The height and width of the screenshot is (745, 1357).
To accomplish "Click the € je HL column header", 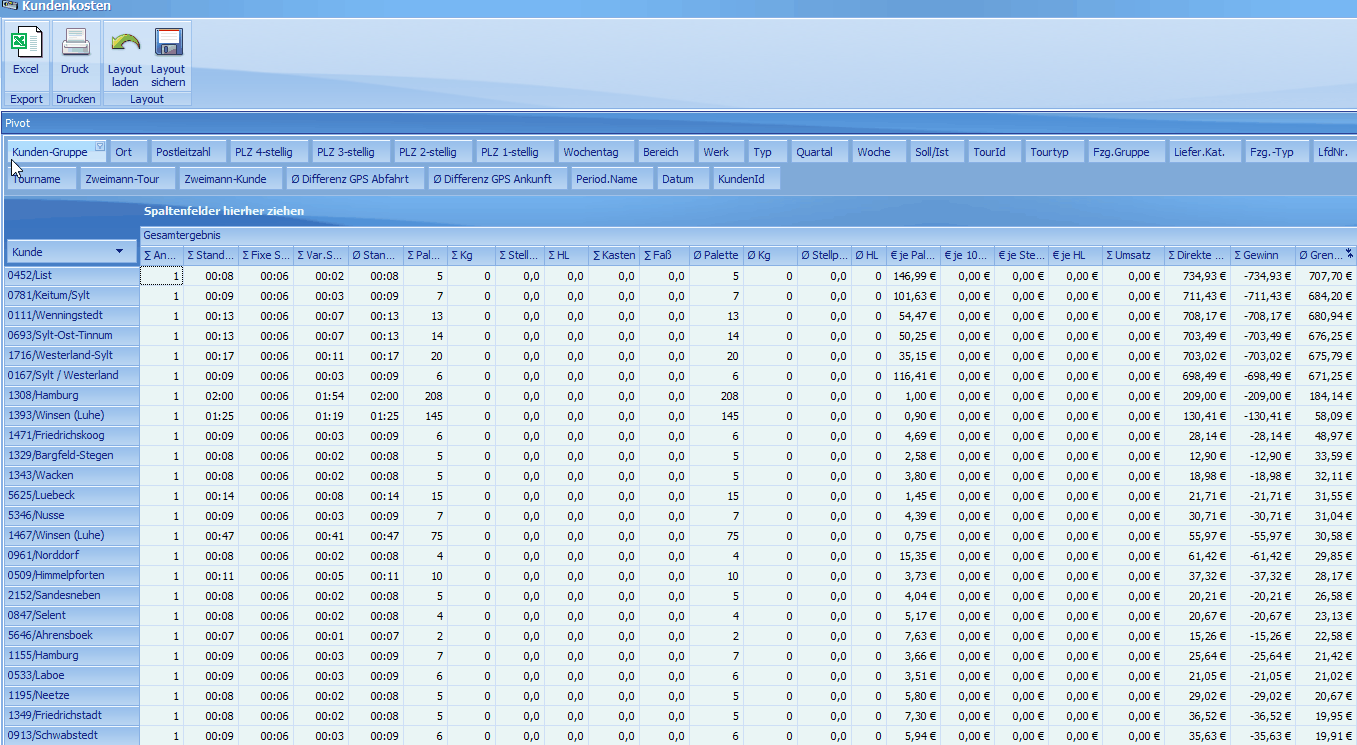I will click(1076, 255).
